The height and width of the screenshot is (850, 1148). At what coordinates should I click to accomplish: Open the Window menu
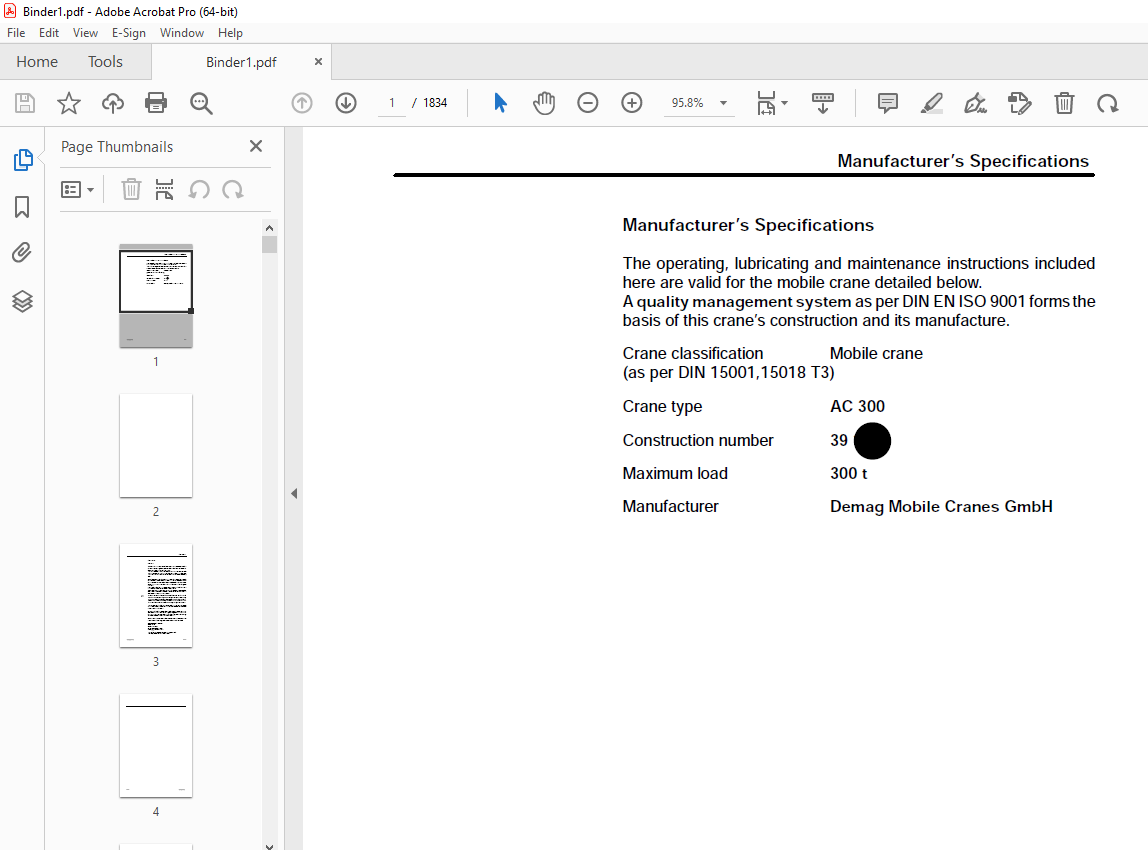182,33
